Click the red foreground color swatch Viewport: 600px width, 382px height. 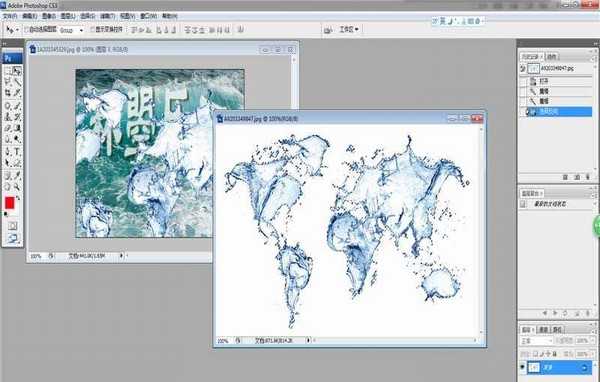[x=10, y=203]
